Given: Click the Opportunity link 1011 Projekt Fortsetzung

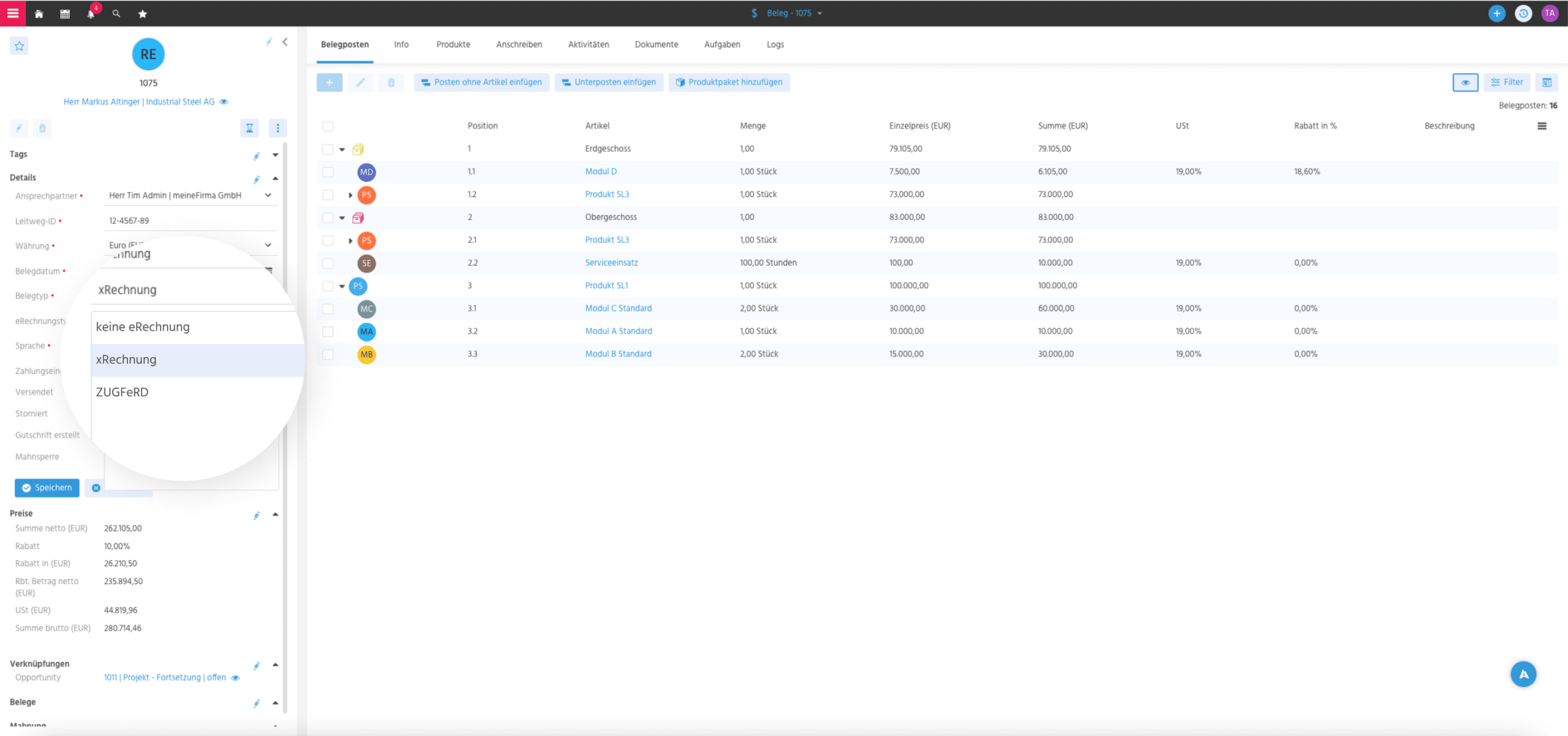Looking at the screenshot, I should click(x=163, y=677).
